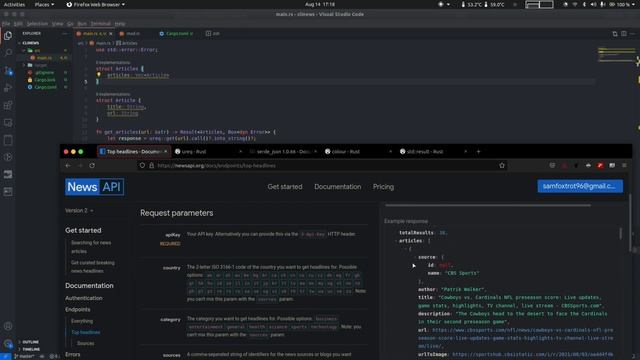Open the Errors link in docs sidebar

(x=73, y=354)
